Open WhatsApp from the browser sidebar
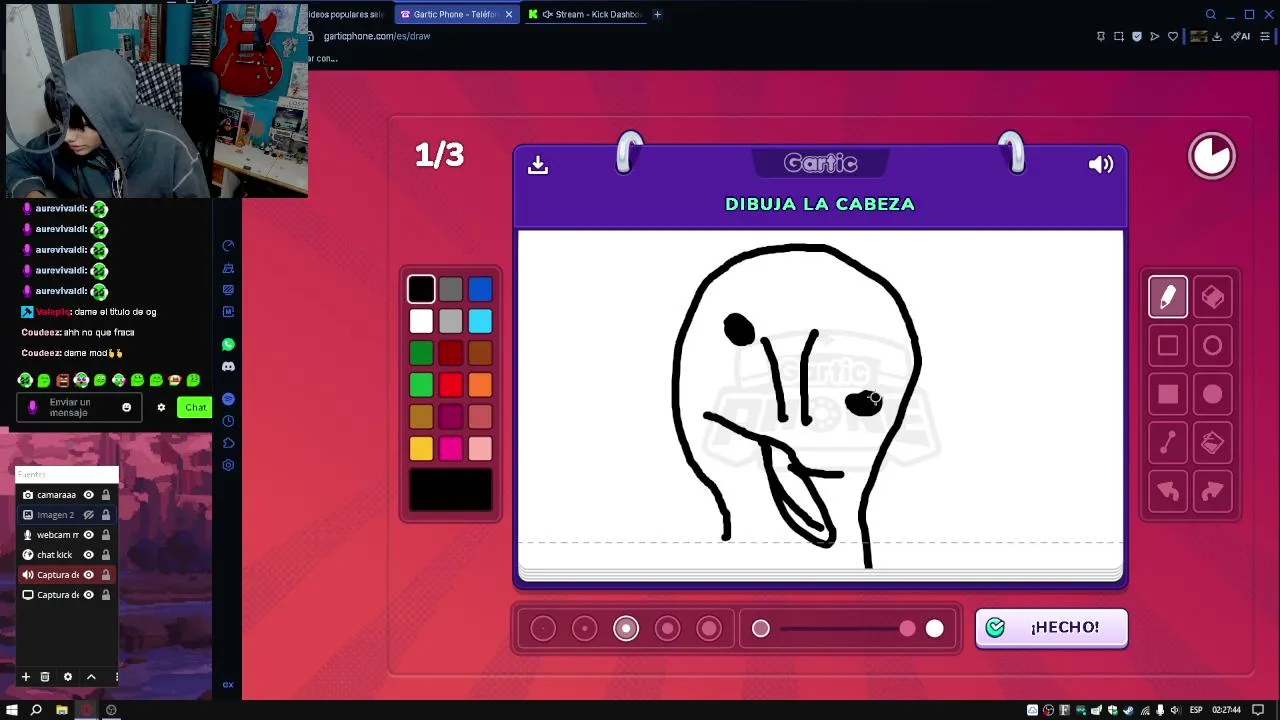1280x720 pixels. pos(228,345)
